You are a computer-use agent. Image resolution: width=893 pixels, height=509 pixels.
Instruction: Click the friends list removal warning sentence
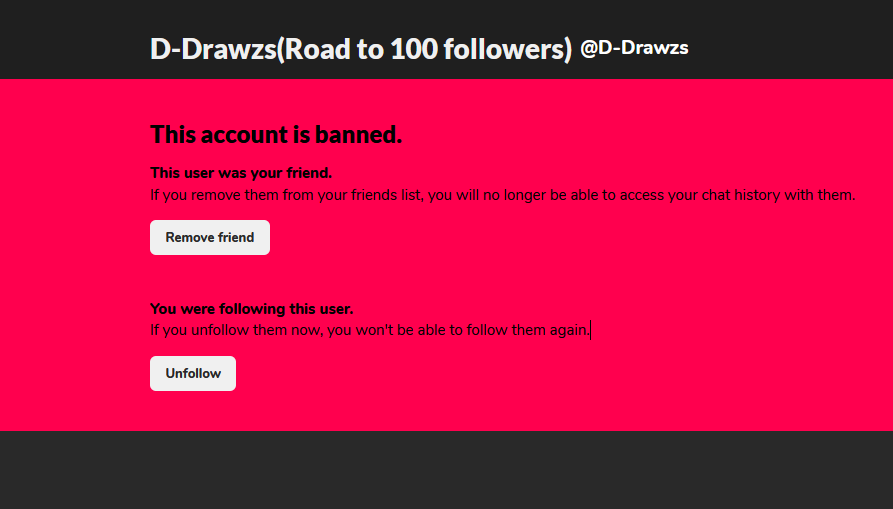[x=502, y=195]
